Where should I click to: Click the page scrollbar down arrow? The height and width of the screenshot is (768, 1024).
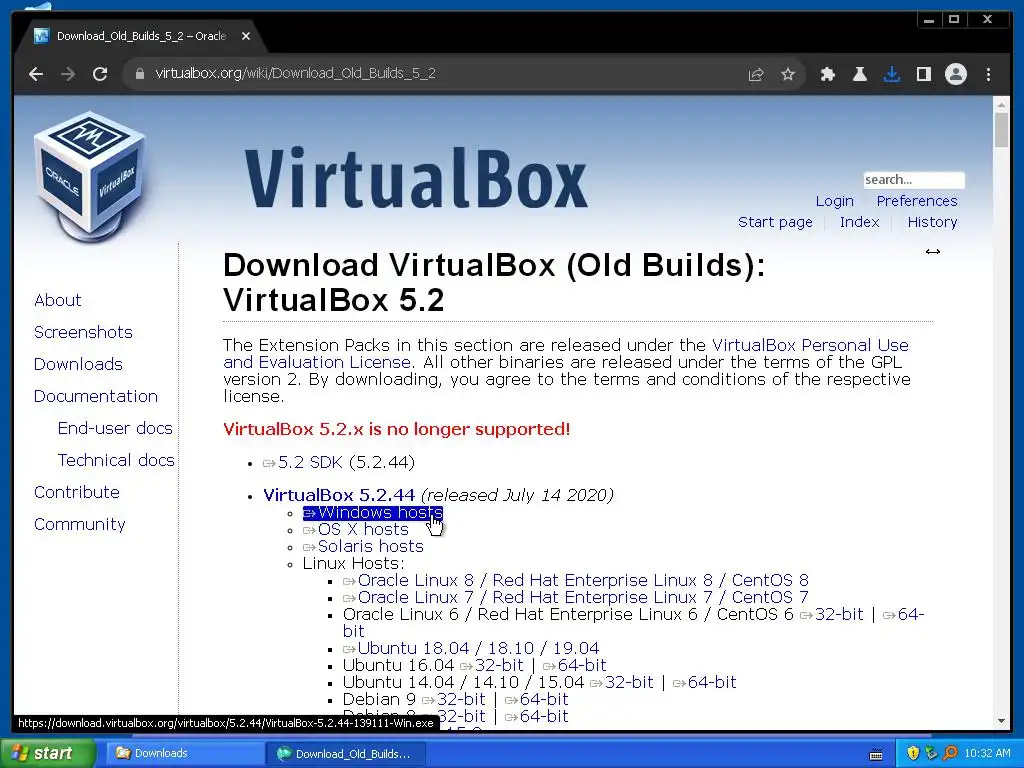(1001, 722)
